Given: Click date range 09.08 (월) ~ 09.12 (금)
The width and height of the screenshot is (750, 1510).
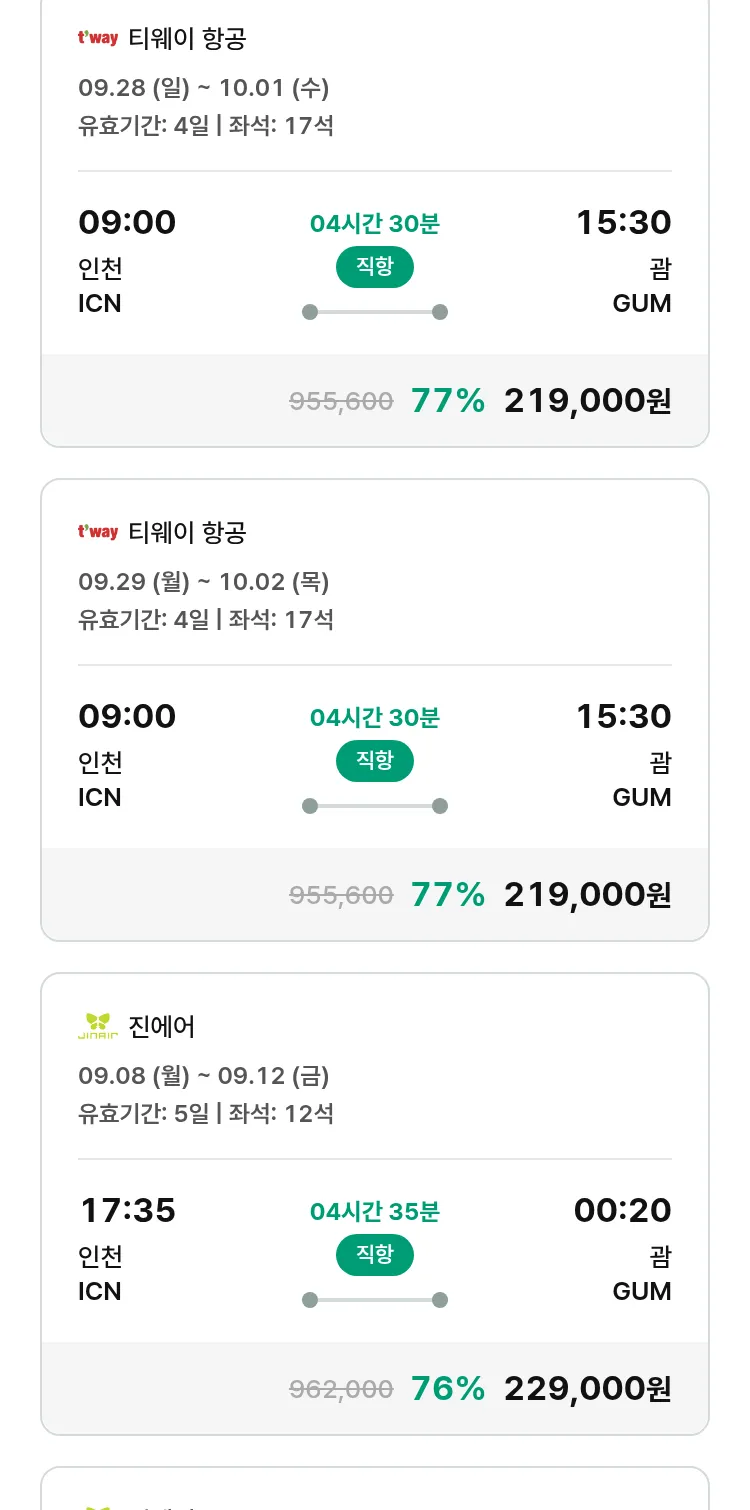Looking at the screenshot, I should click(204, 1076).
